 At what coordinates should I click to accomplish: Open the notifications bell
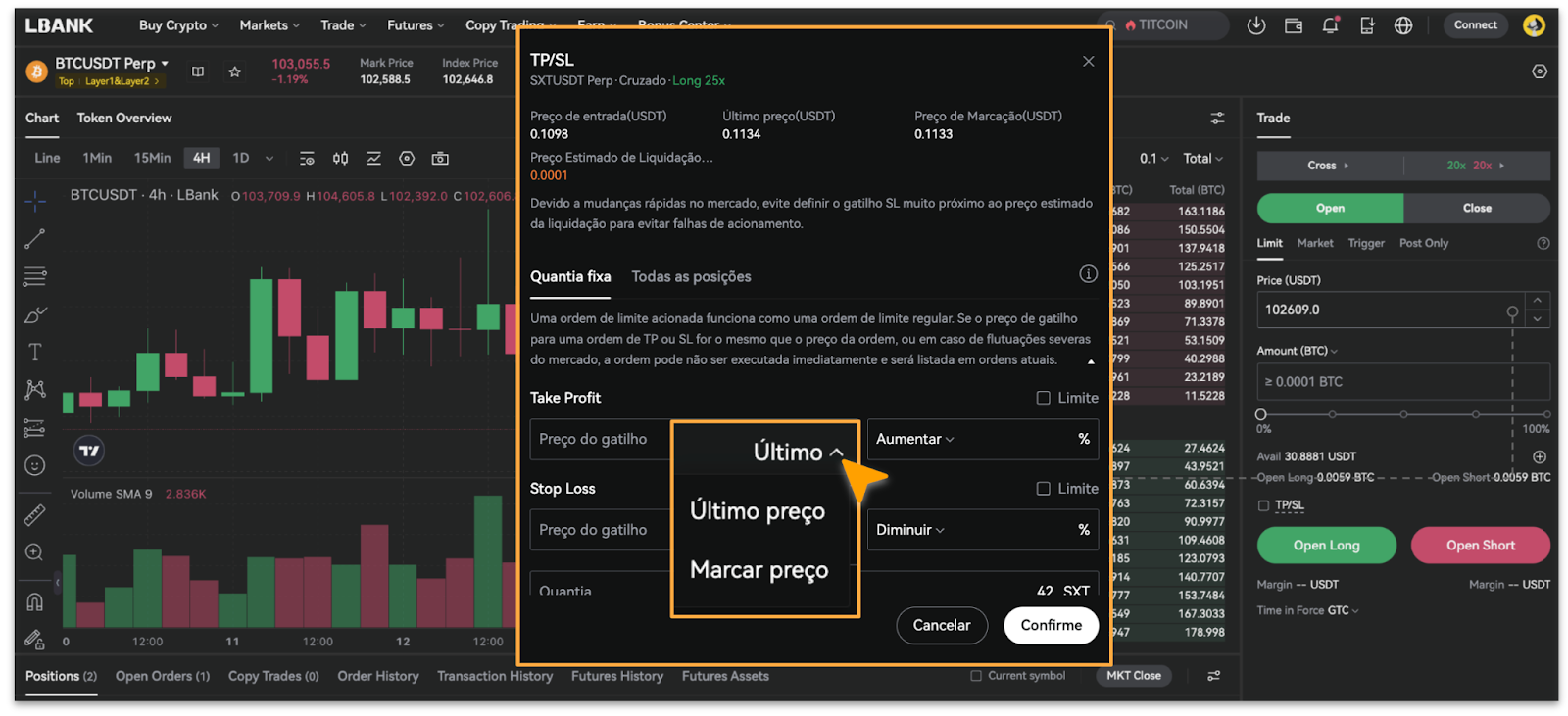pos(1330,25)
